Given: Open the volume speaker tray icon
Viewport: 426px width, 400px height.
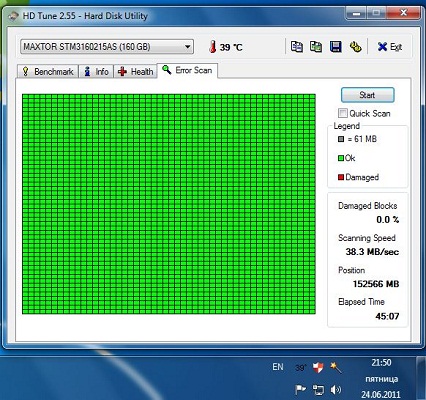Looking at the screenshot, I should click(336, 389).
